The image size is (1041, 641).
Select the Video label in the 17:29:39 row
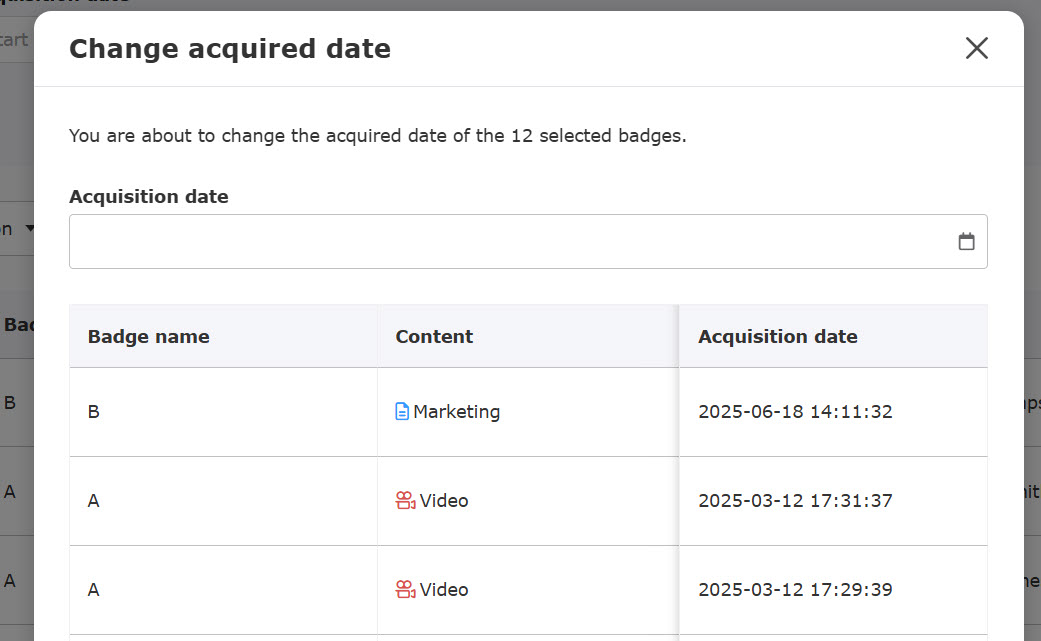pos(444,589)
